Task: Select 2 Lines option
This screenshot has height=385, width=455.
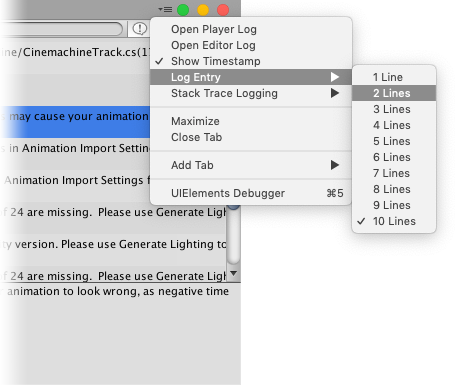Action: pos(394,93)
